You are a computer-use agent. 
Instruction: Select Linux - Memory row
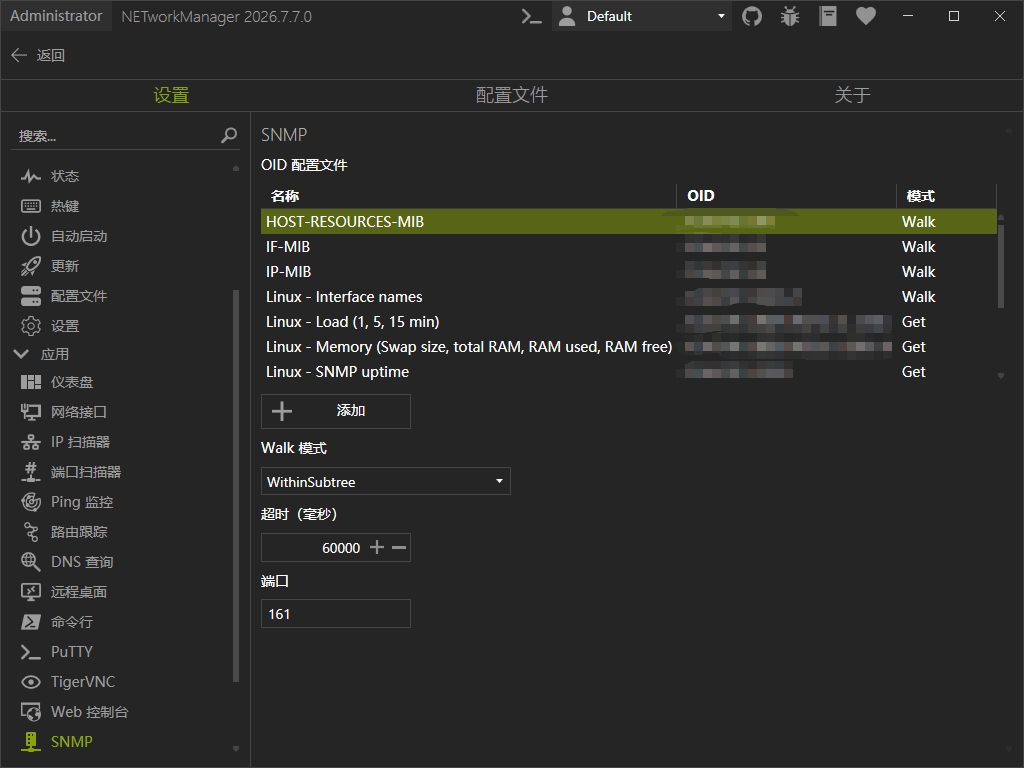click(628, 347)
